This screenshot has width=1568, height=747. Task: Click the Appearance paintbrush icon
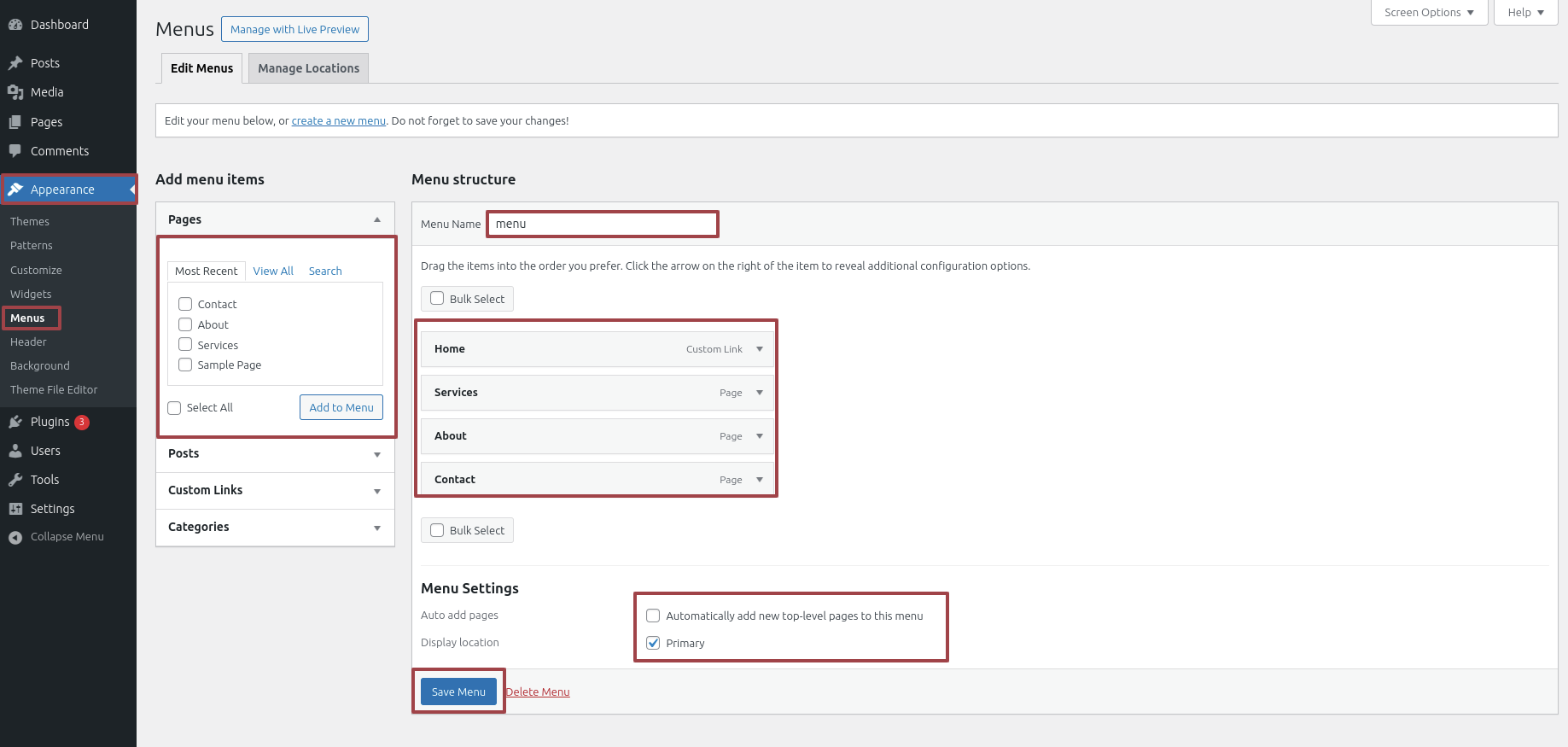click(15, 190)
